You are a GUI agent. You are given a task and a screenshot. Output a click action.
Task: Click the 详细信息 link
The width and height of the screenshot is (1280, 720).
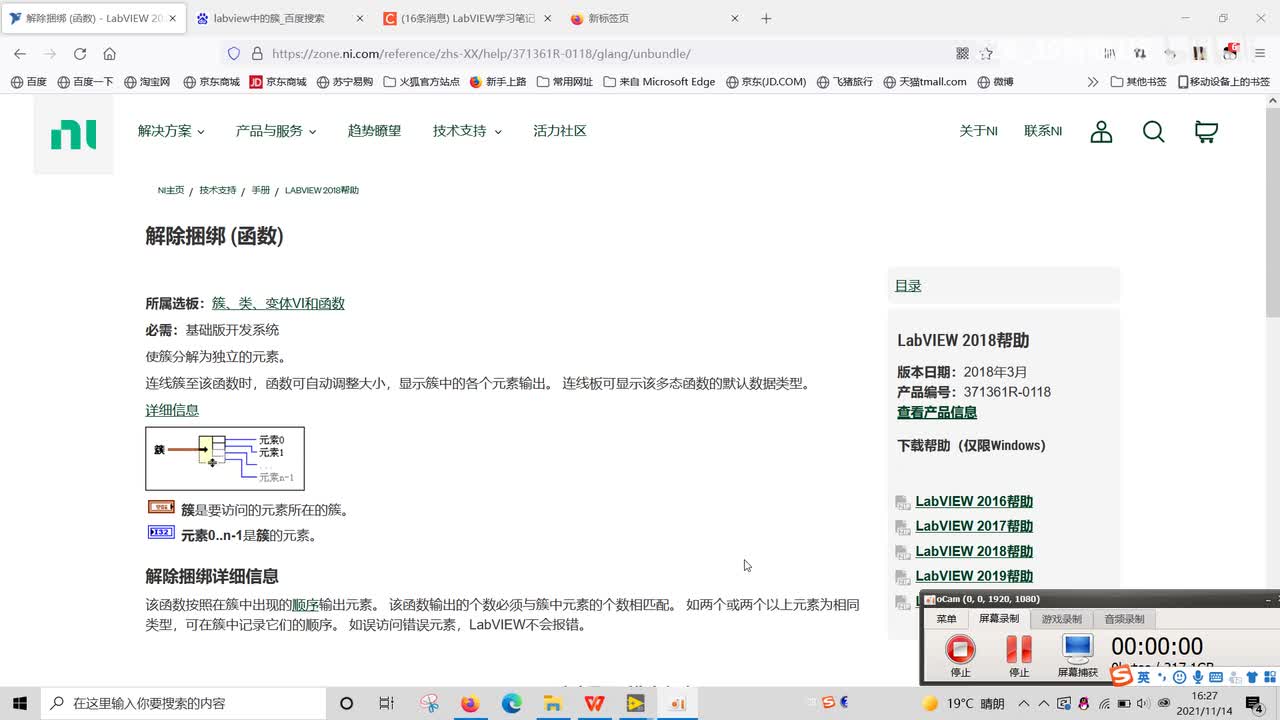tap(172, 410)
